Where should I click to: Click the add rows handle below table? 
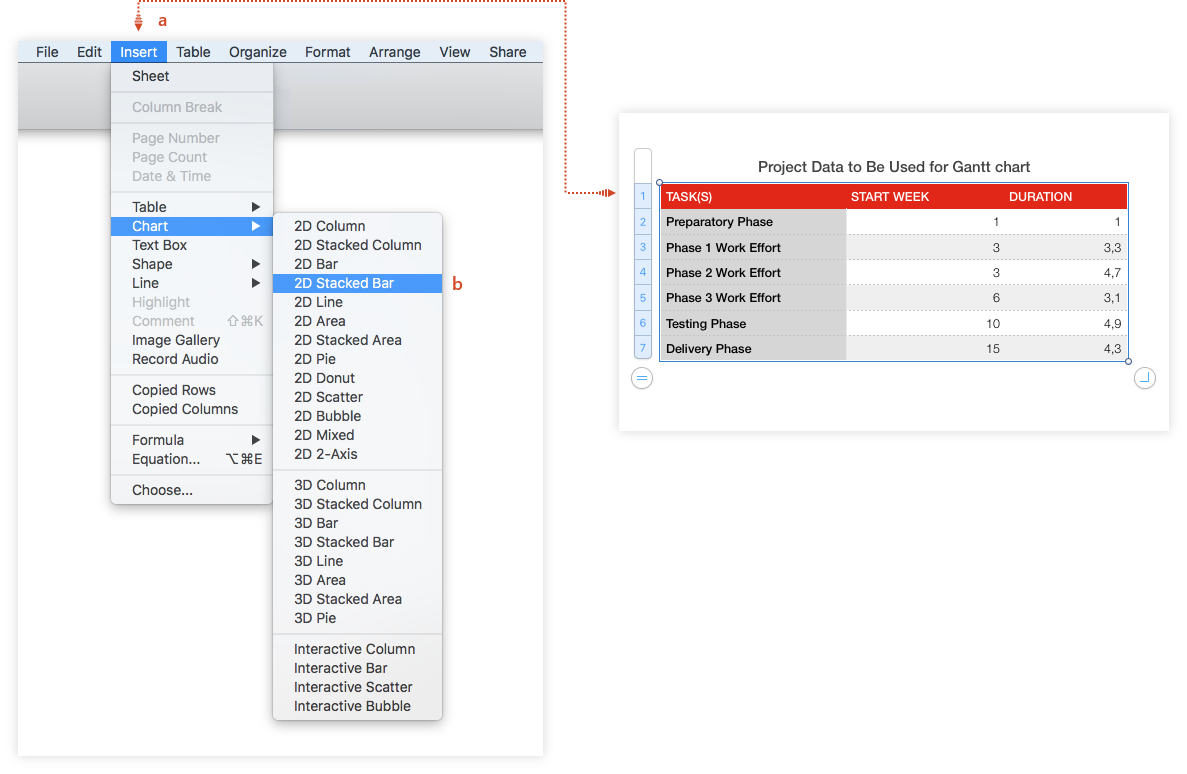[x=642, y=378]
